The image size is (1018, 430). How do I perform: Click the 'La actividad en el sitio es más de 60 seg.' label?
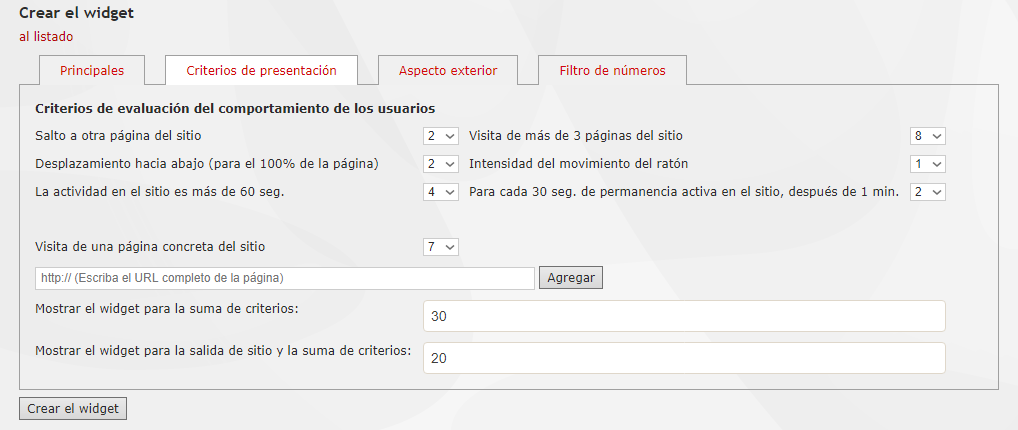[160, 192]
